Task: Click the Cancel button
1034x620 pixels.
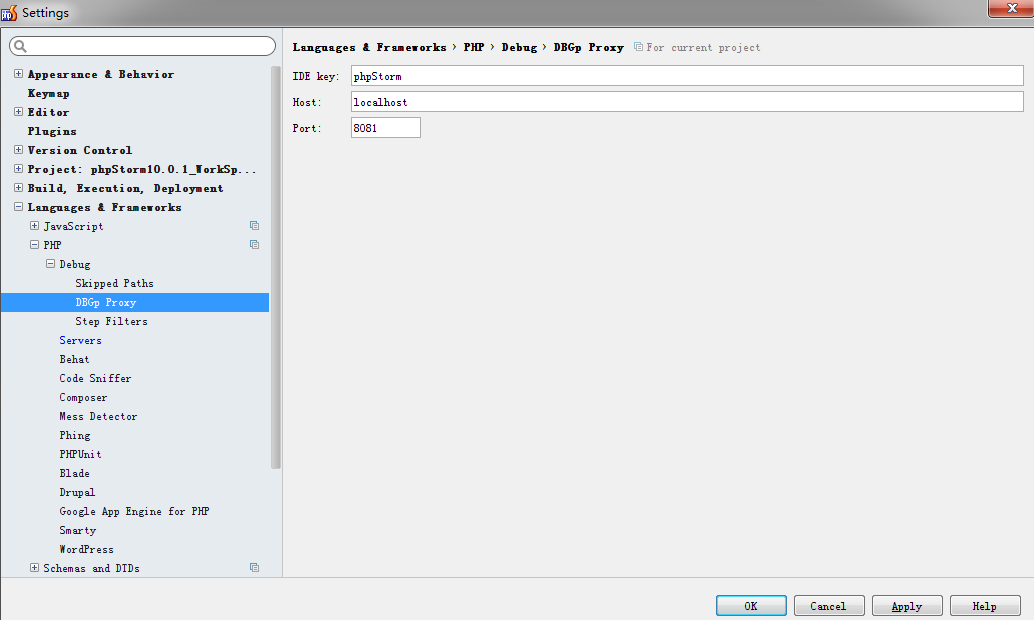Action: pos(829,606)
